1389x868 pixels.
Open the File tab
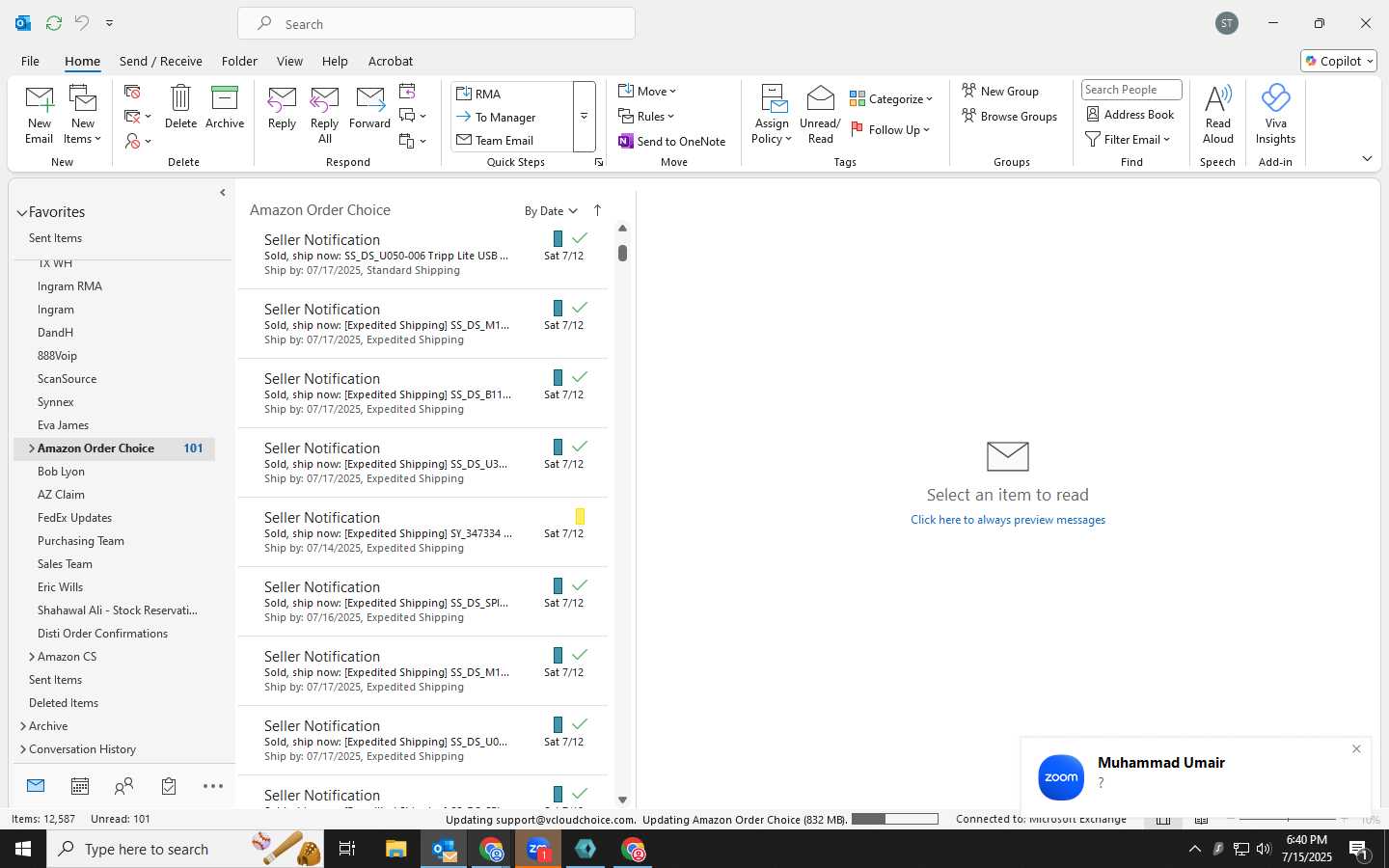[30, 61]
